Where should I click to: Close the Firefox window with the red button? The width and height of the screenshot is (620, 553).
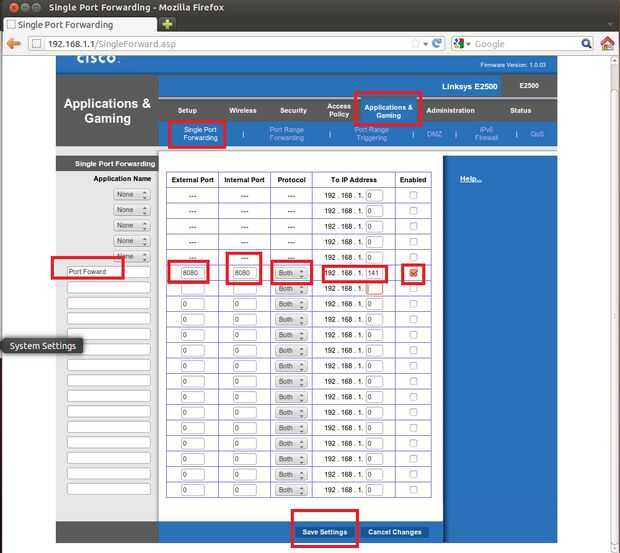(13, 7)
